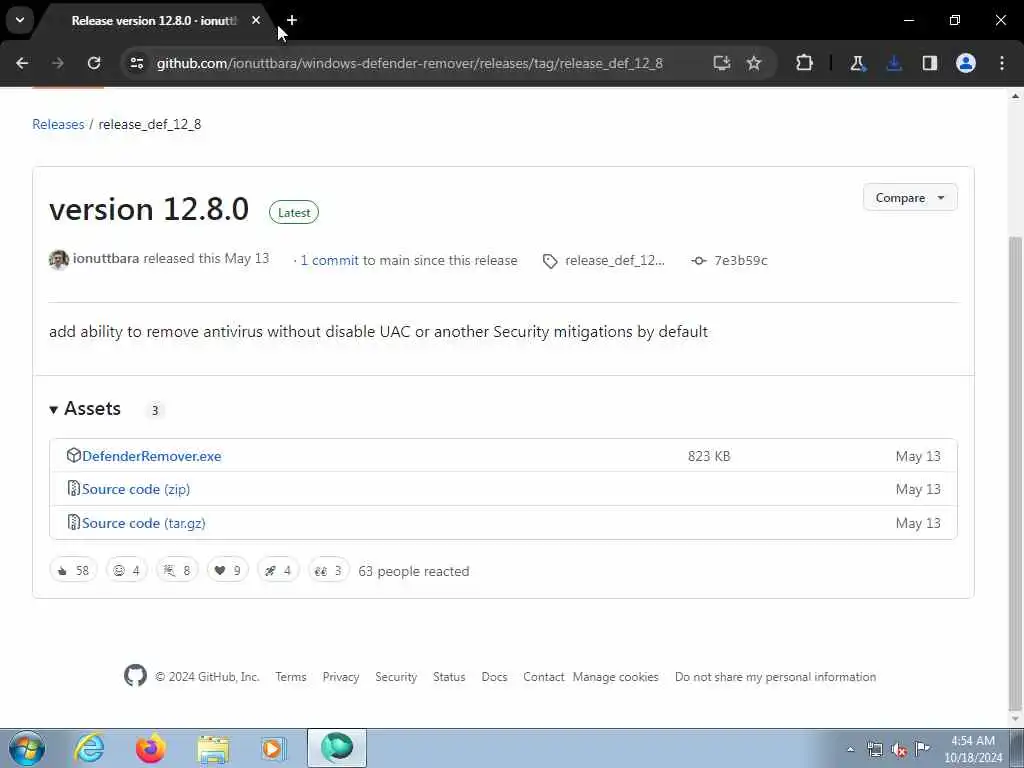
Task: Show hidden tray icons arrow
Action: pos(850,750)
